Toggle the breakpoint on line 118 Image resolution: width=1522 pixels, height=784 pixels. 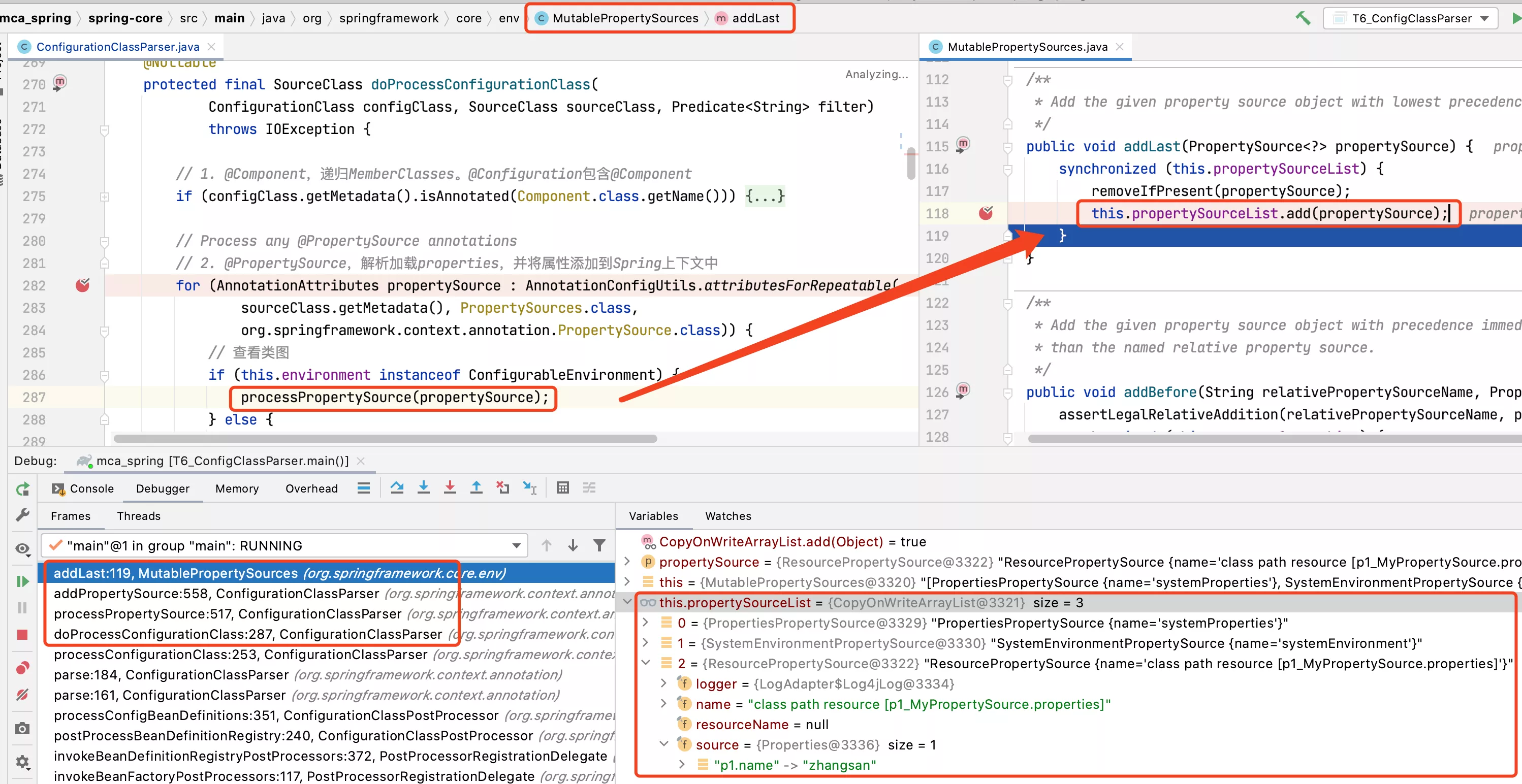(x=986, y=213)
